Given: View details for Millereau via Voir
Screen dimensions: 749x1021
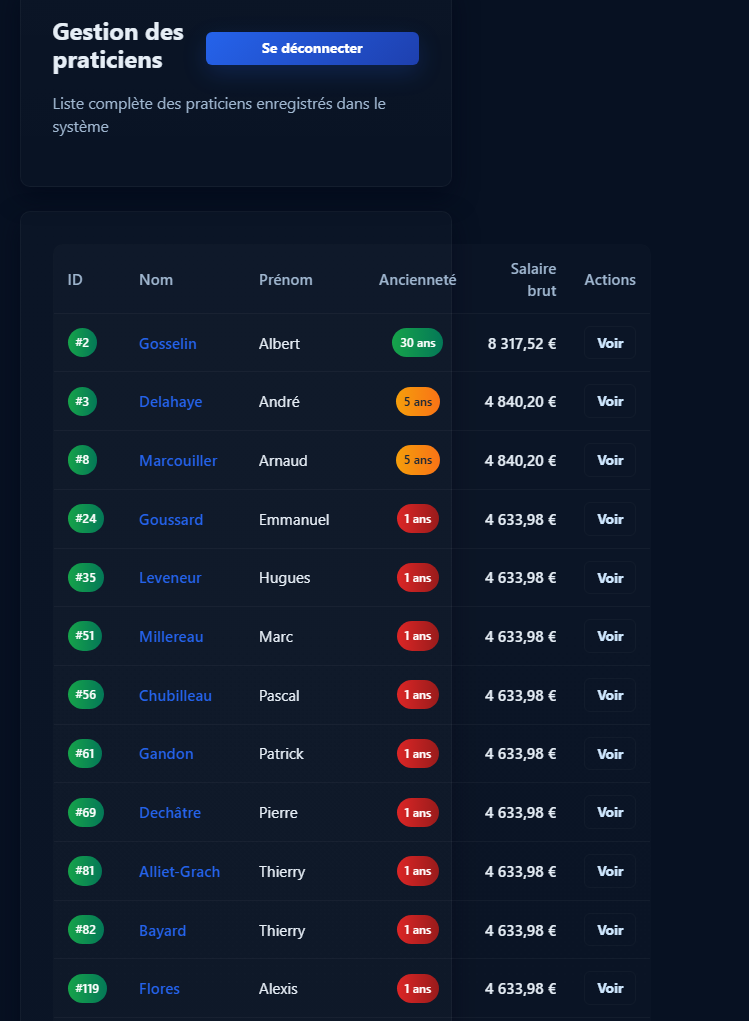Looking at the screenshot, I should point(609,636).
